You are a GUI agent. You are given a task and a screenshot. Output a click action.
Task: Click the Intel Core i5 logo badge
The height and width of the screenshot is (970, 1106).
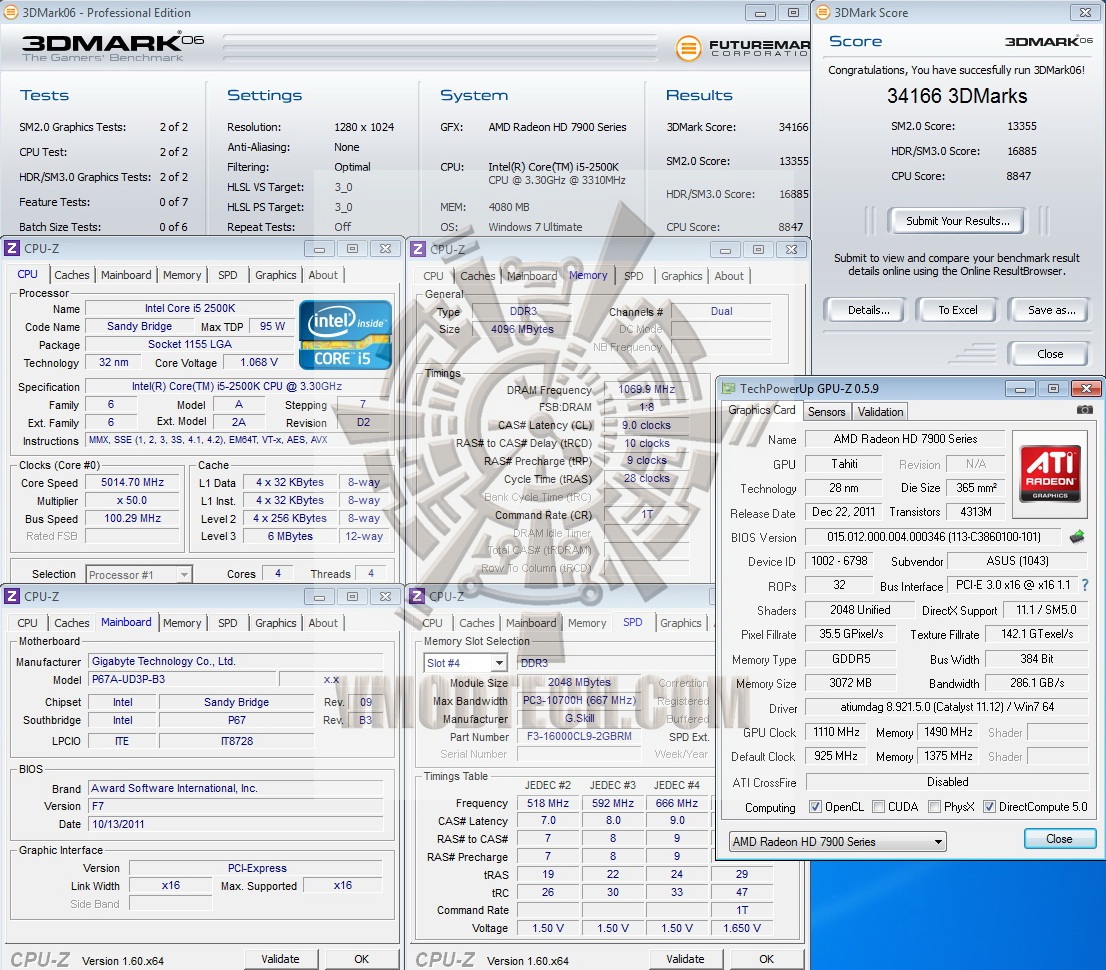(343, 334)
